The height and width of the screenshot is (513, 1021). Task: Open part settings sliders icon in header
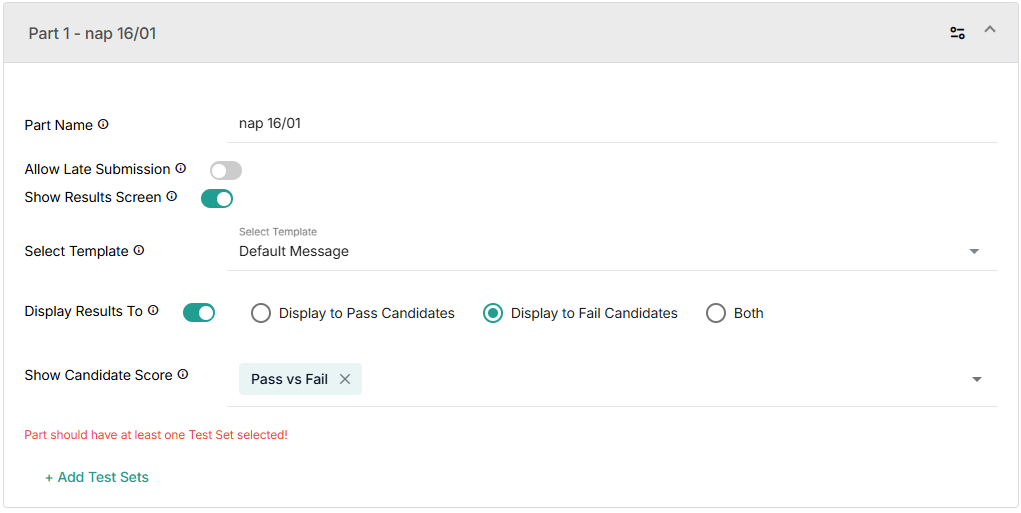tap(957, 33)
